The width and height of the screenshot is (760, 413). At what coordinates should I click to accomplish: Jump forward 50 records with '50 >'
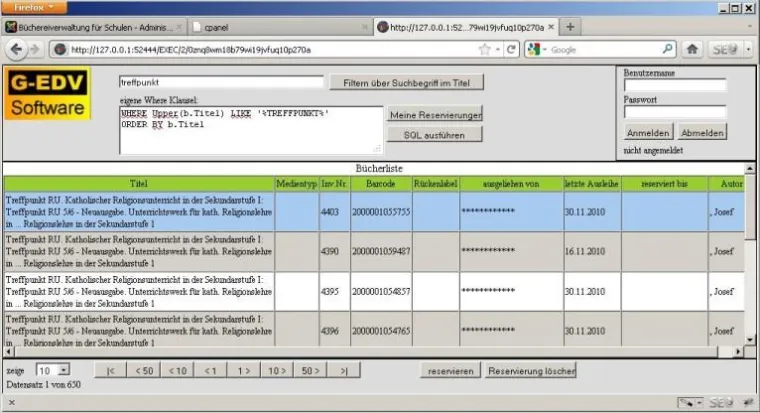[x=307, y=370]
